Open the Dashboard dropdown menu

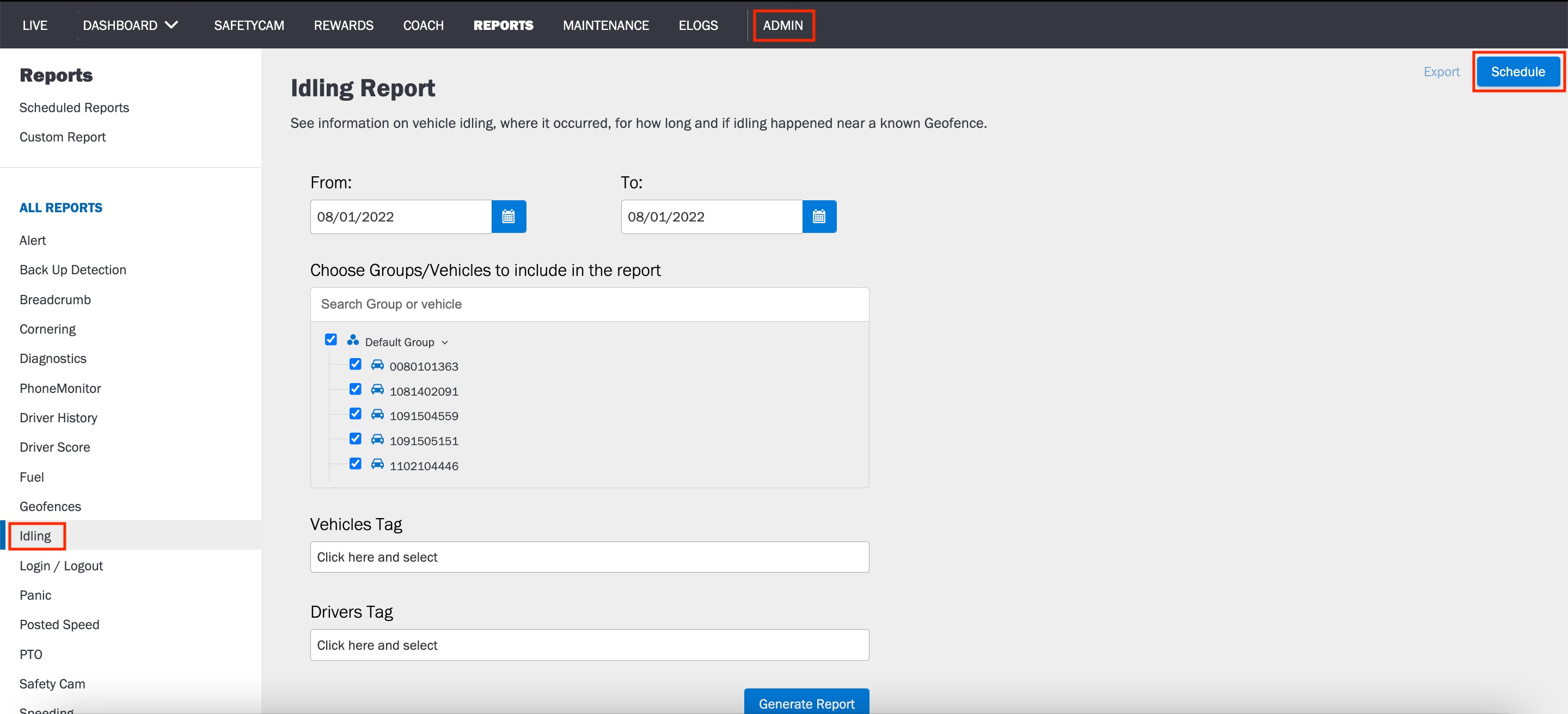point(130,25)
